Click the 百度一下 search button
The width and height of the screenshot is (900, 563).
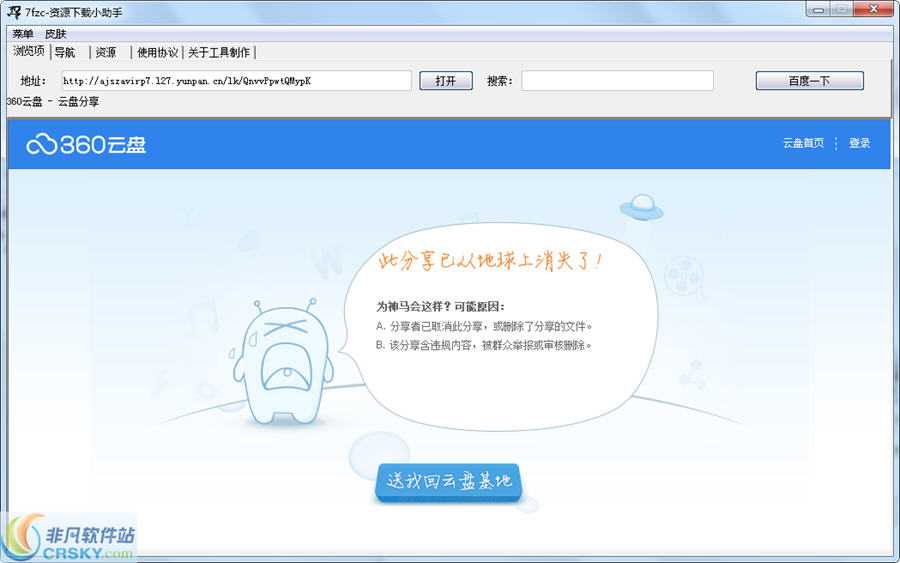coord(809,81)
